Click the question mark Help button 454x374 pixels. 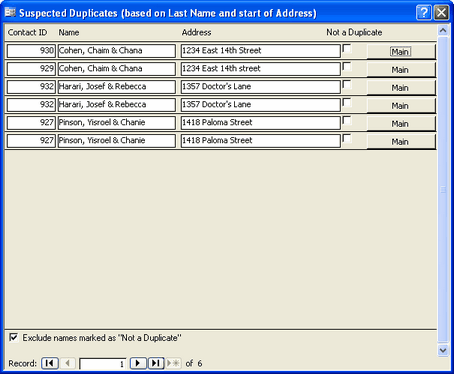(424, 13)
